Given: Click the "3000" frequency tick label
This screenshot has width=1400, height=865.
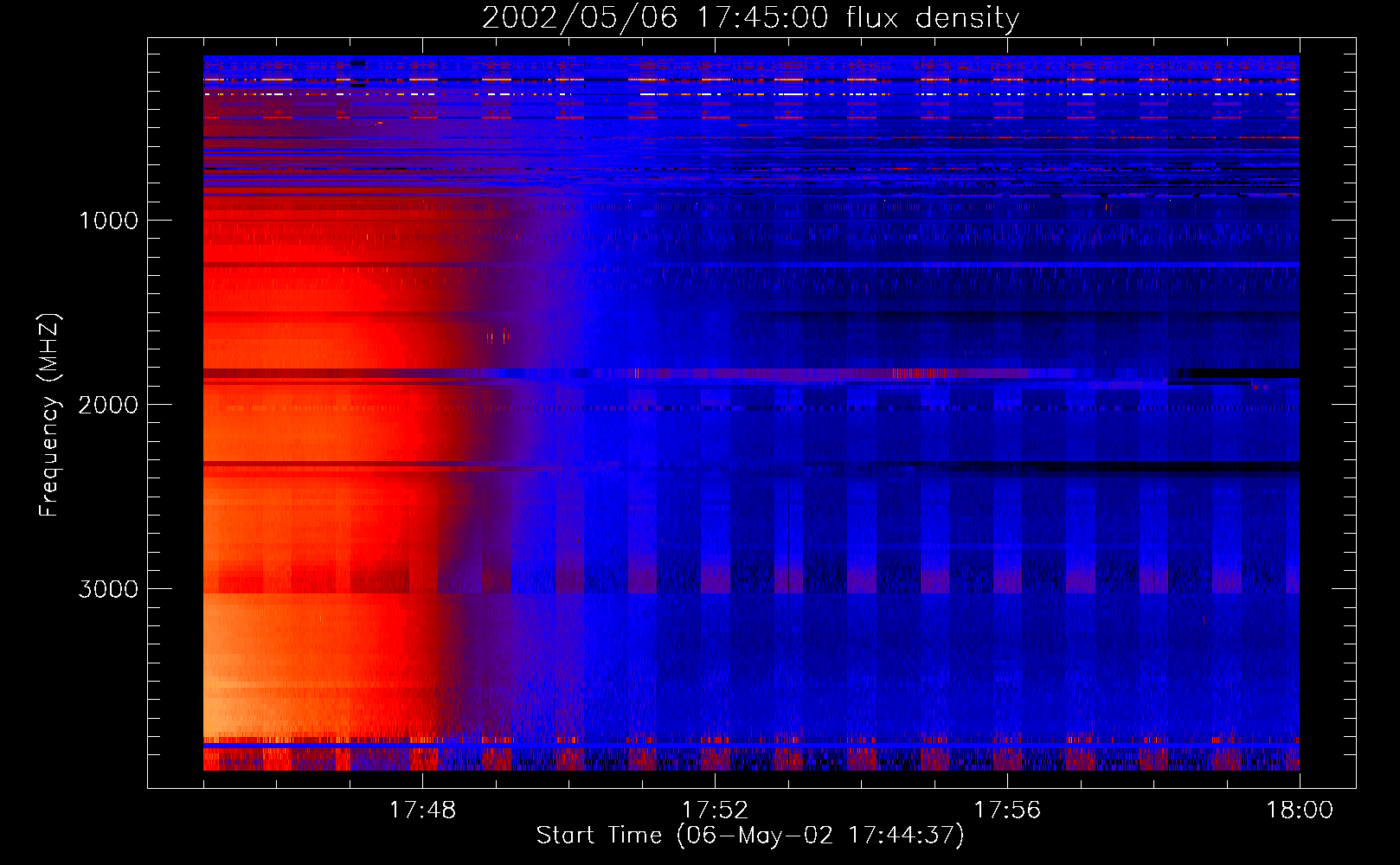Looking at the screenshot, I should [x=108, y=589].
